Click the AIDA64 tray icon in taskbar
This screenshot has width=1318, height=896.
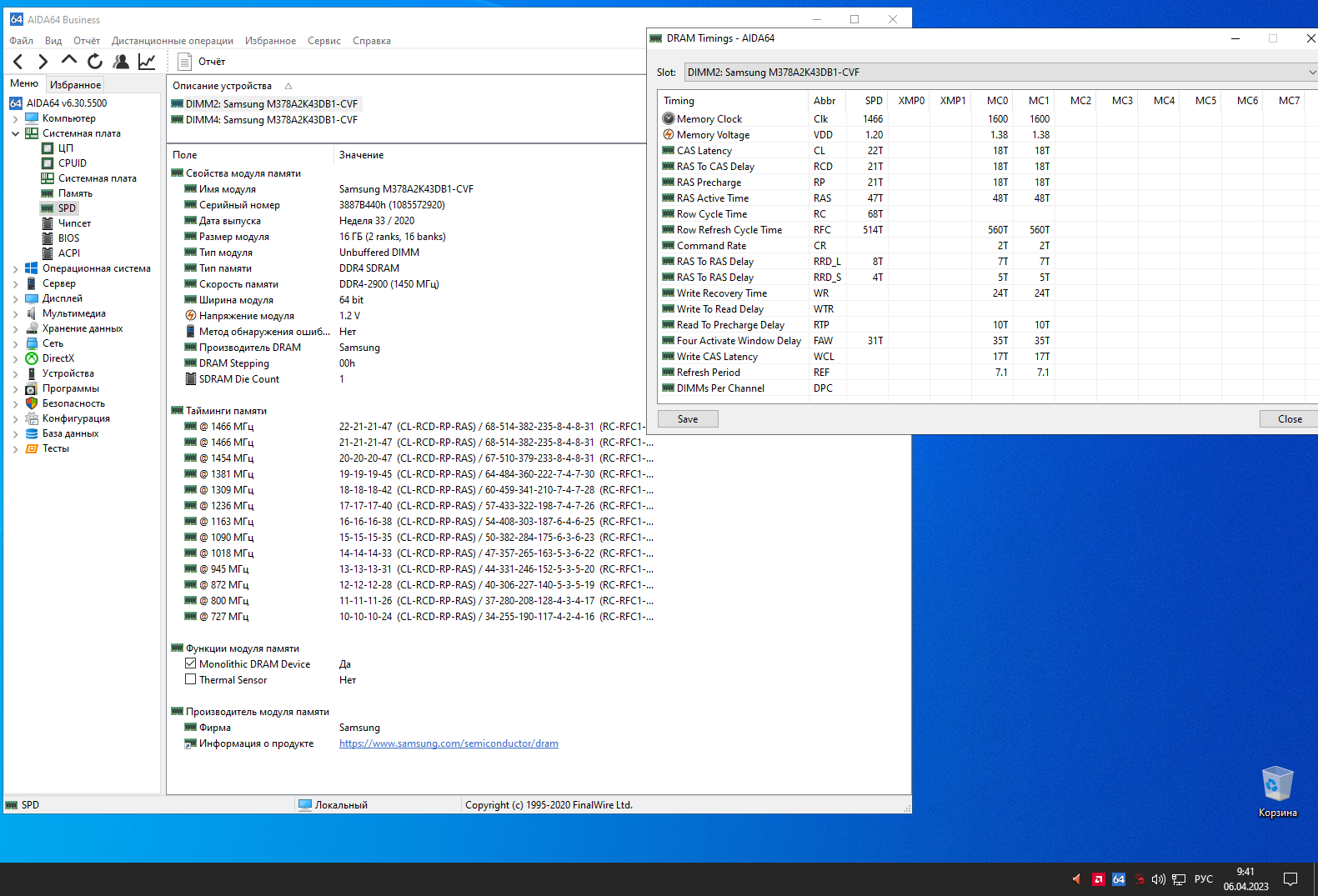(x=1119, y=879)
